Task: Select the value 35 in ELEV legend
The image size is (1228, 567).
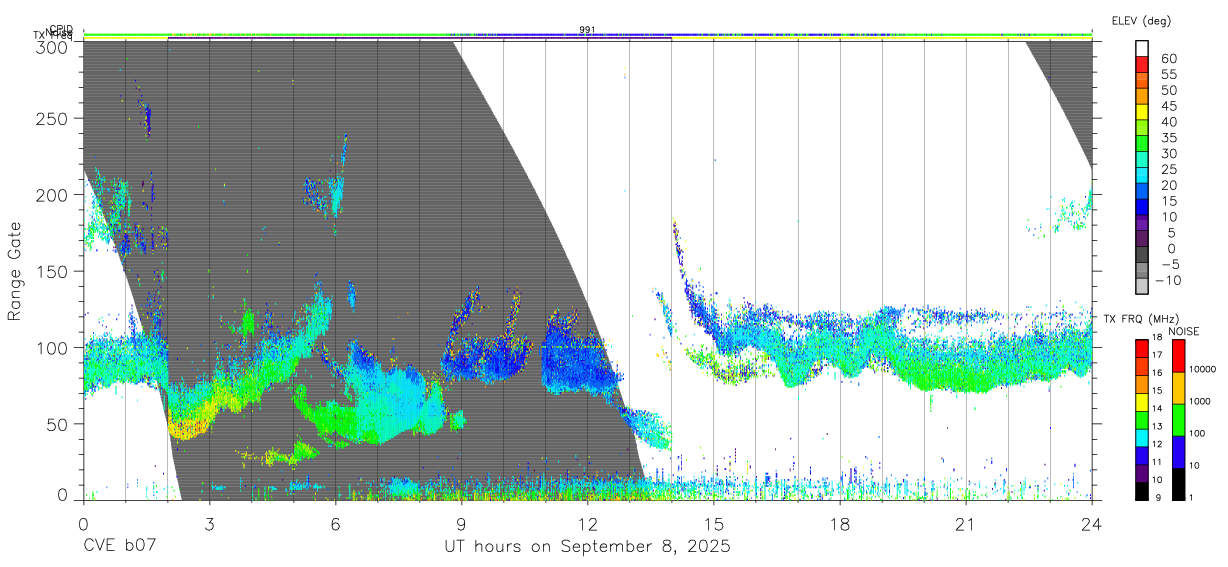Action: [x=1168, y=138]
